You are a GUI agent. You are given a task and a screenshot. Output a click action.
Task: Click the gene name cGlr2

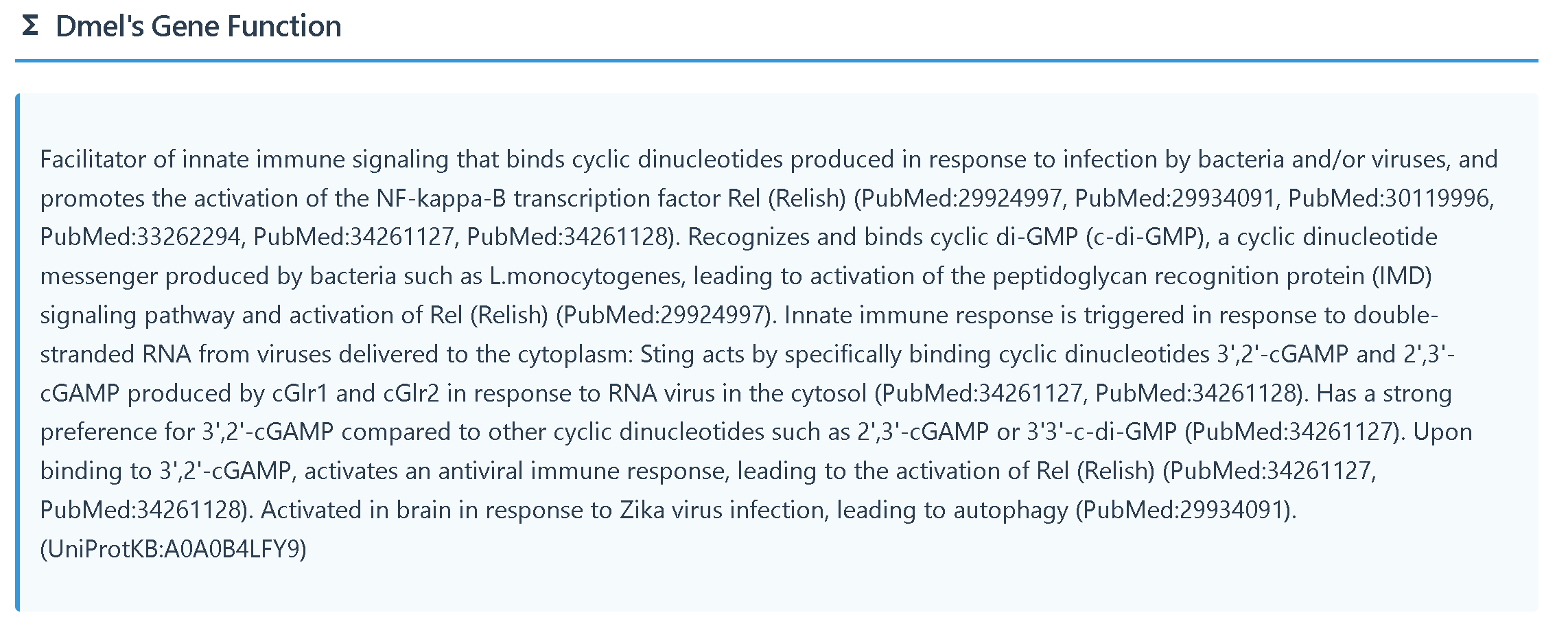[x=411, y=393]
